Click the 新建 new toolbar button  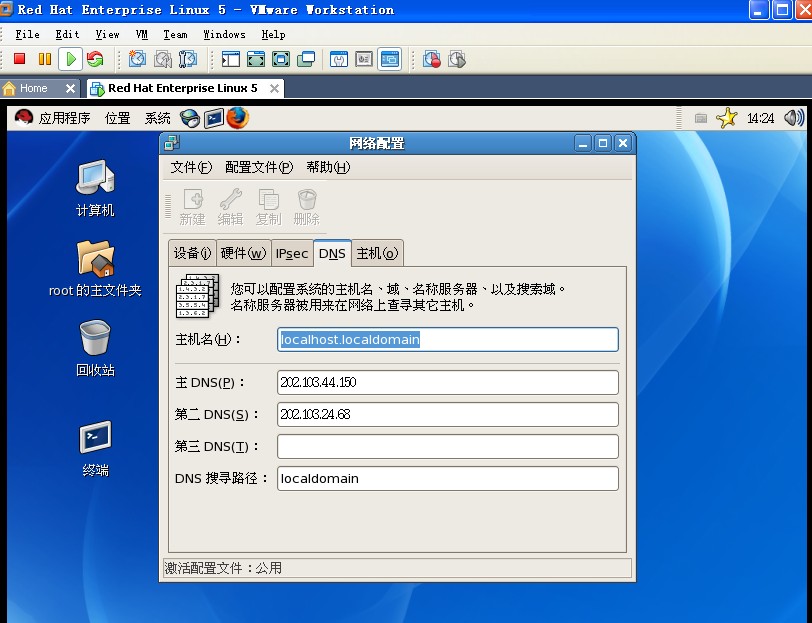point(193,207)
